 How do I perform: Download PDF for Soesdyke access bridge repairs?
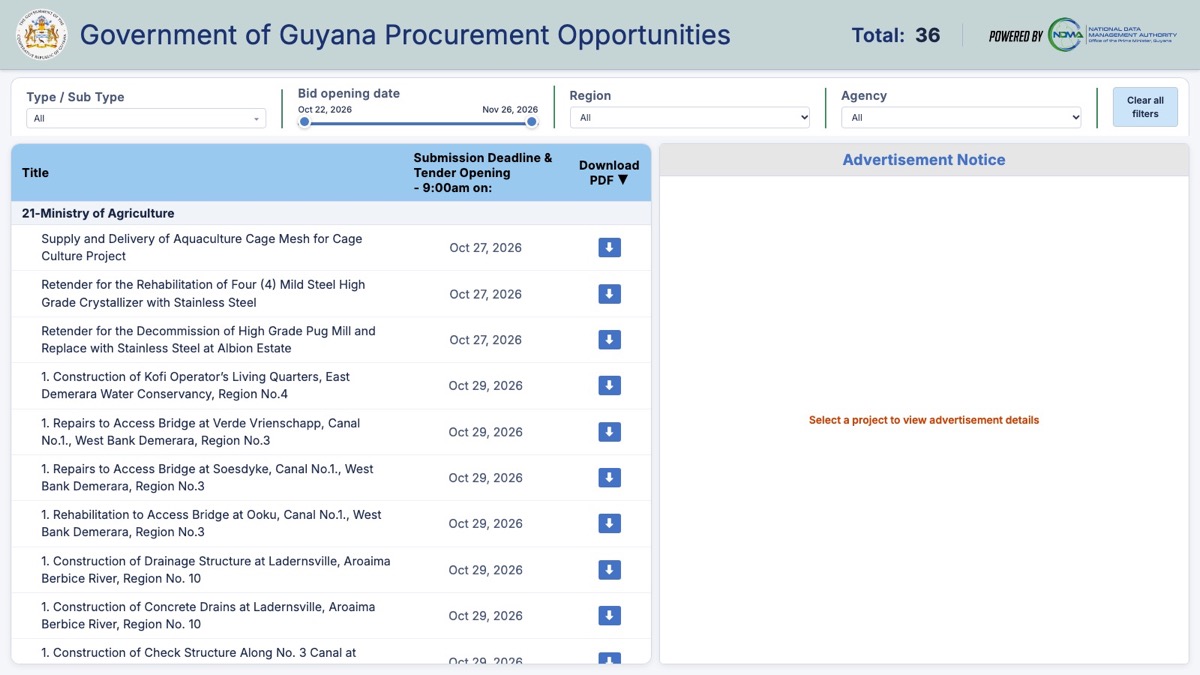coord(609,478)
